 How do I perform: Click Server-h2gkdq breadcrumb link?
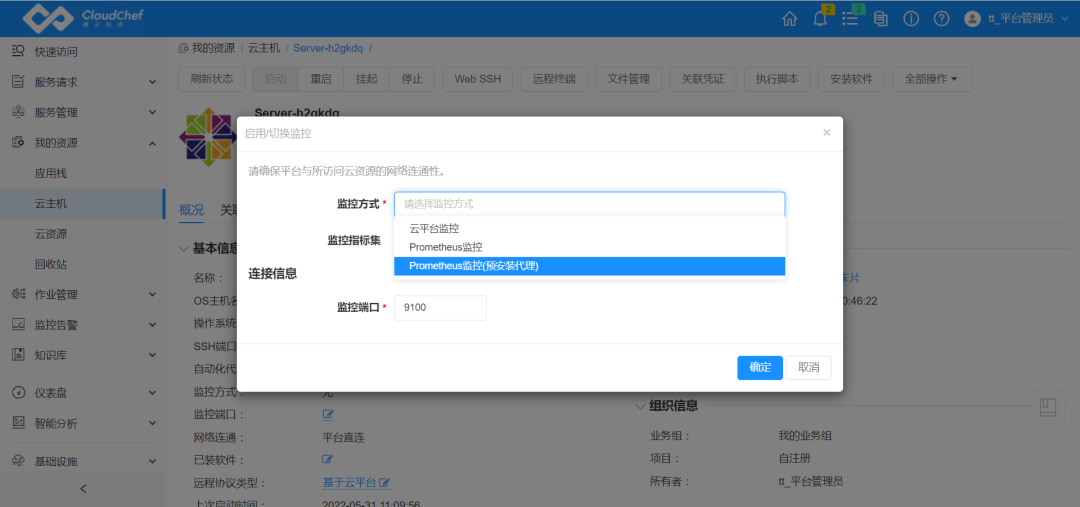click(x=328, y=48)
